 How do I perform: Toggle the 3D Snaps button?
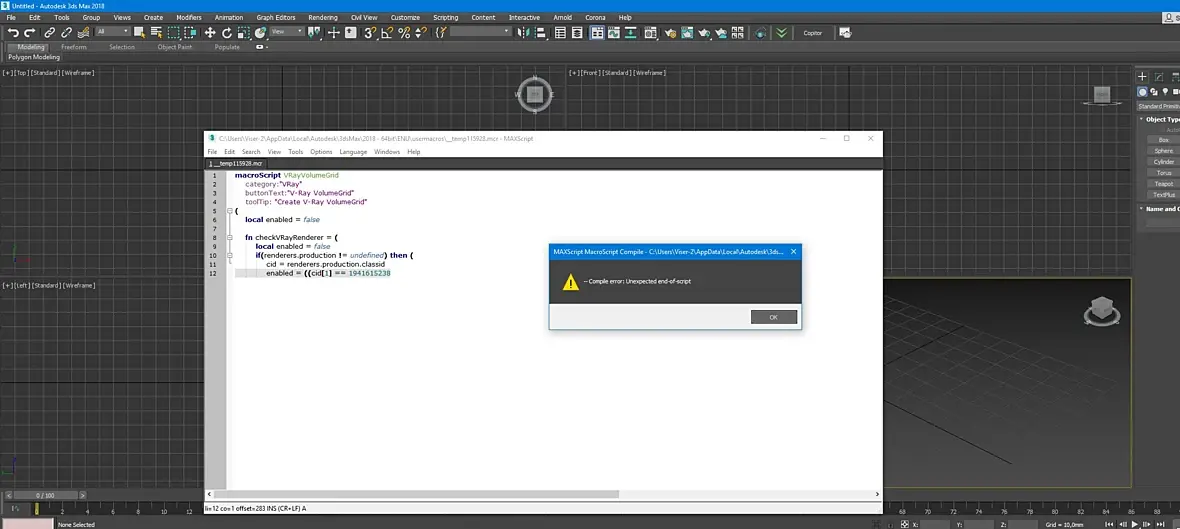pos(369,33)
